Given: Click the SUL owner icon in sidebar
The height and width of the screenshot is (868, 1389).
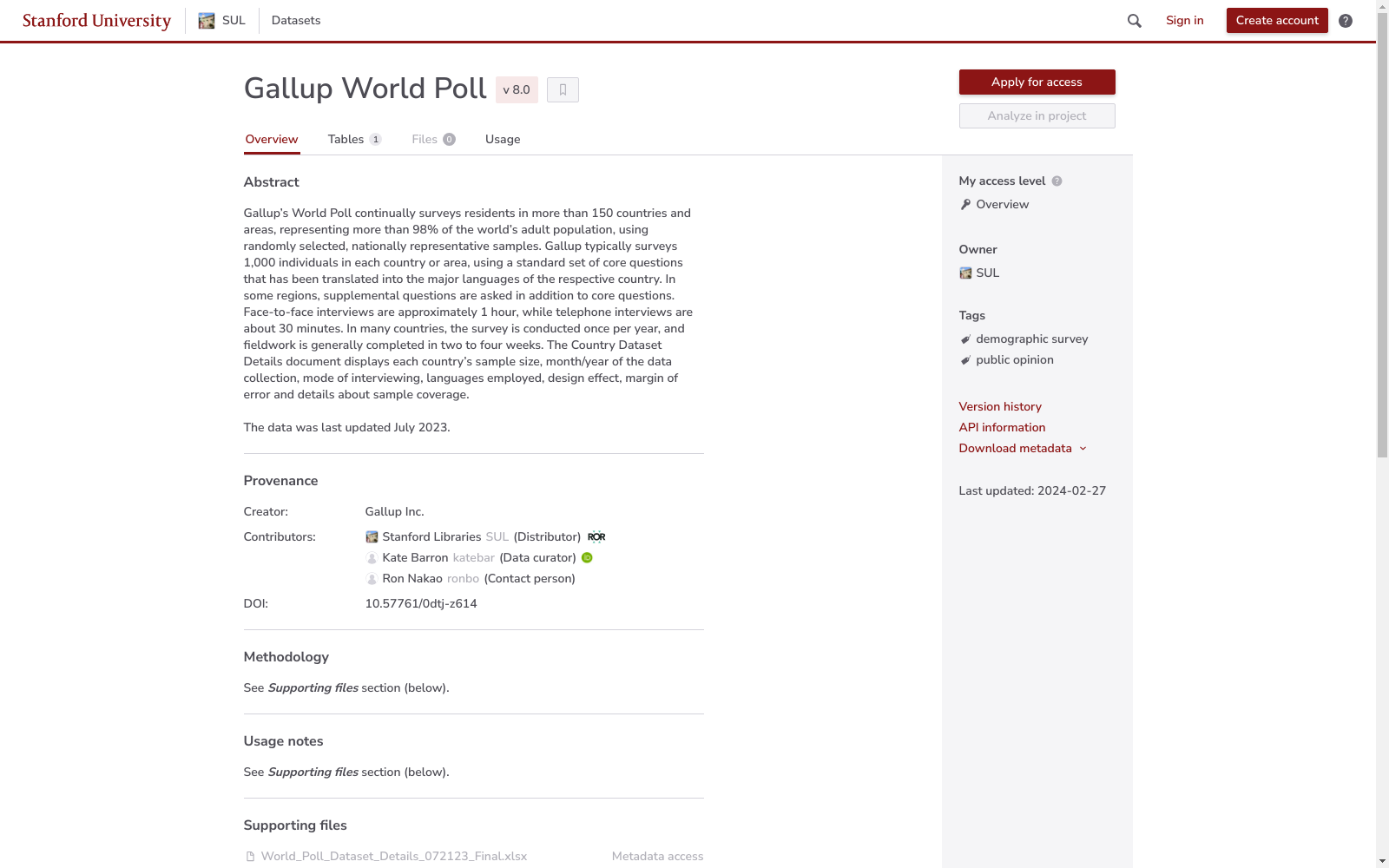Looking at the screenshot, I should 965,273.
